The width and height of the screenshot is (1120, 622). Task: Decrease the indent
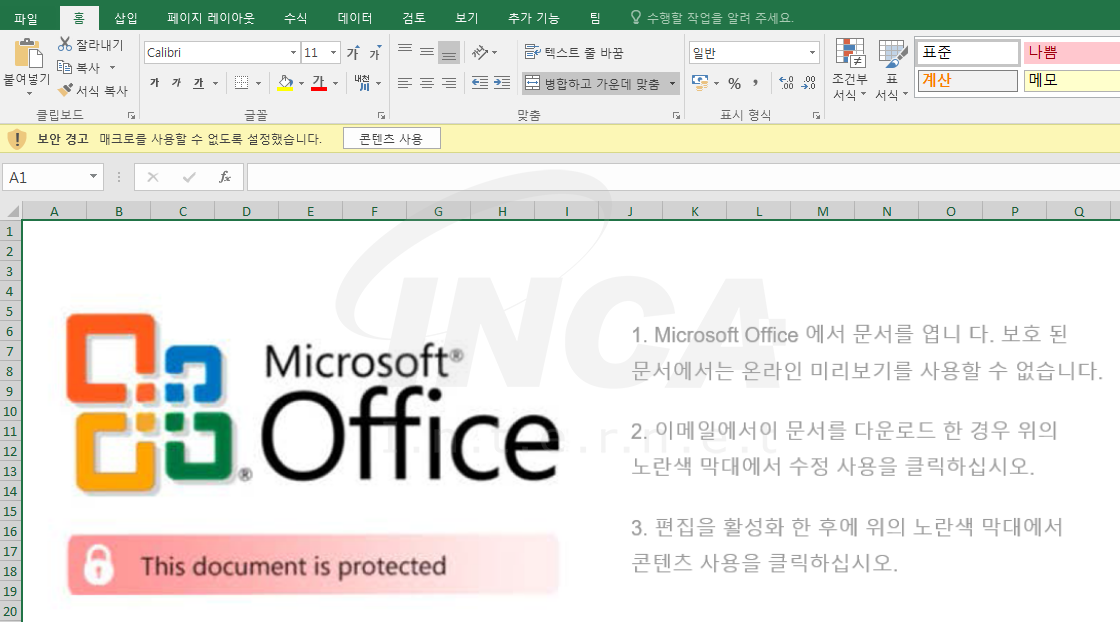pos(480,83)
